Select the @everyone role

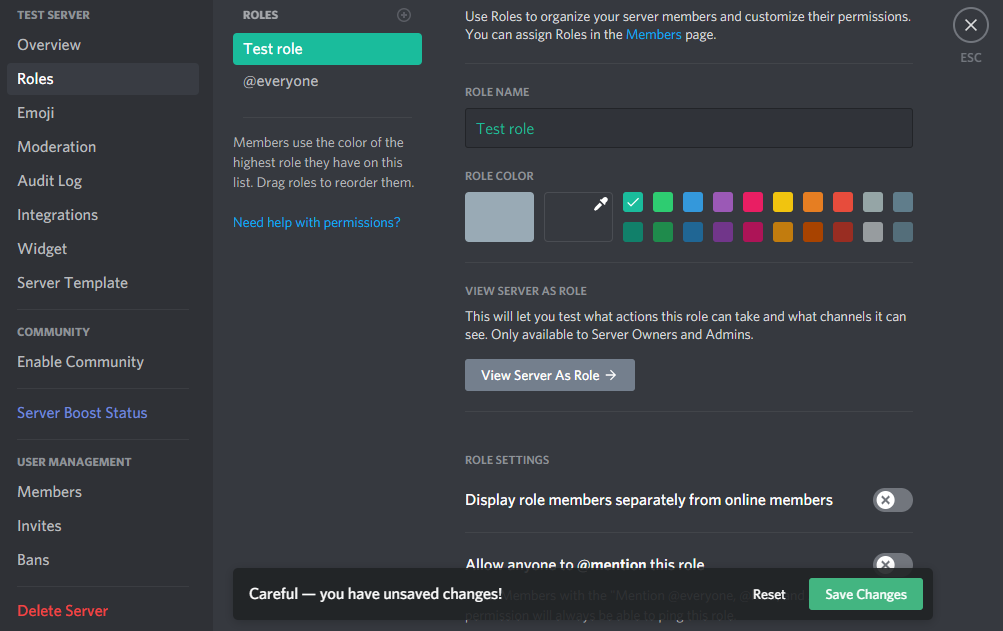[327, 81]
